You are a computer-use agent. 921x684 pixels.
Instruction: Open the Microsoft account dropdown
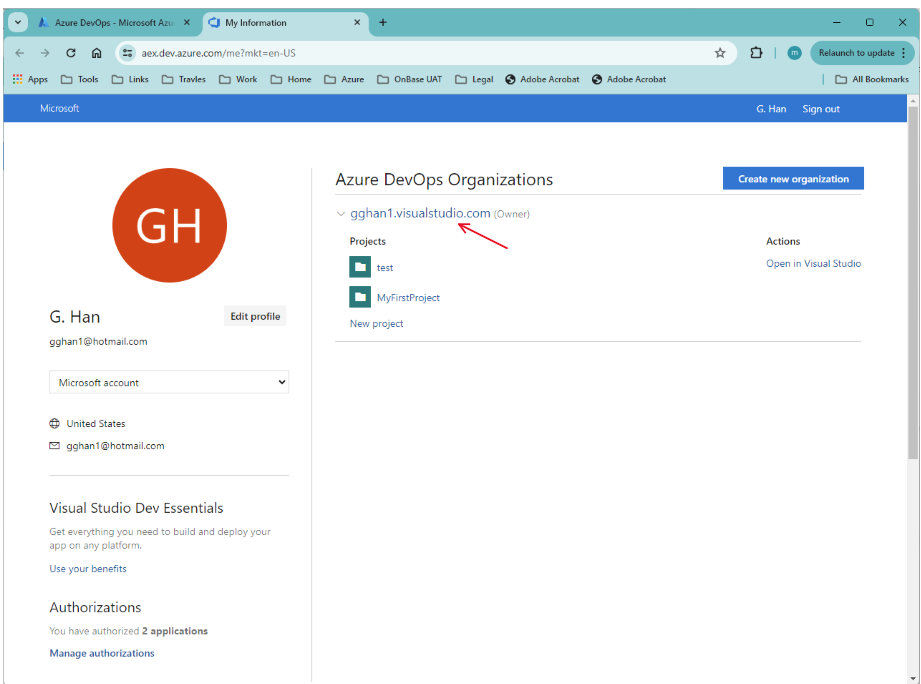tap(168, 382)
